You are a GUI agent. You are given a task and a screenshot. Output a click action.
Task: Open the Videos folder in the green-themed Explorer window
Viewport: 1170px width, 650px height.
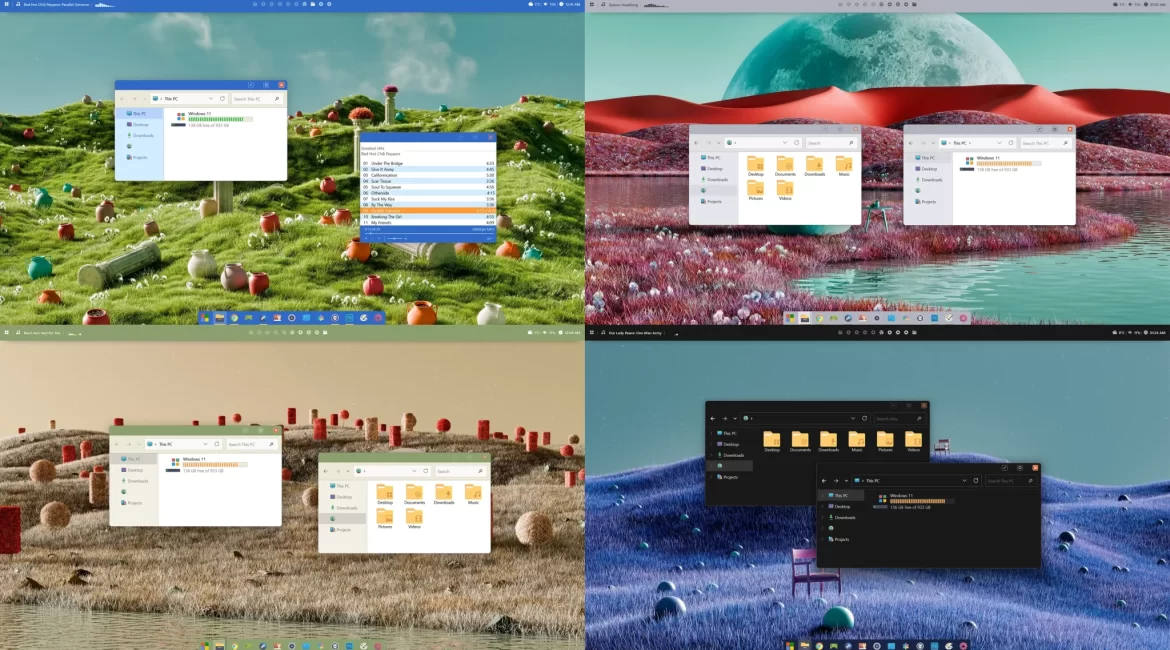coord(414,517)
